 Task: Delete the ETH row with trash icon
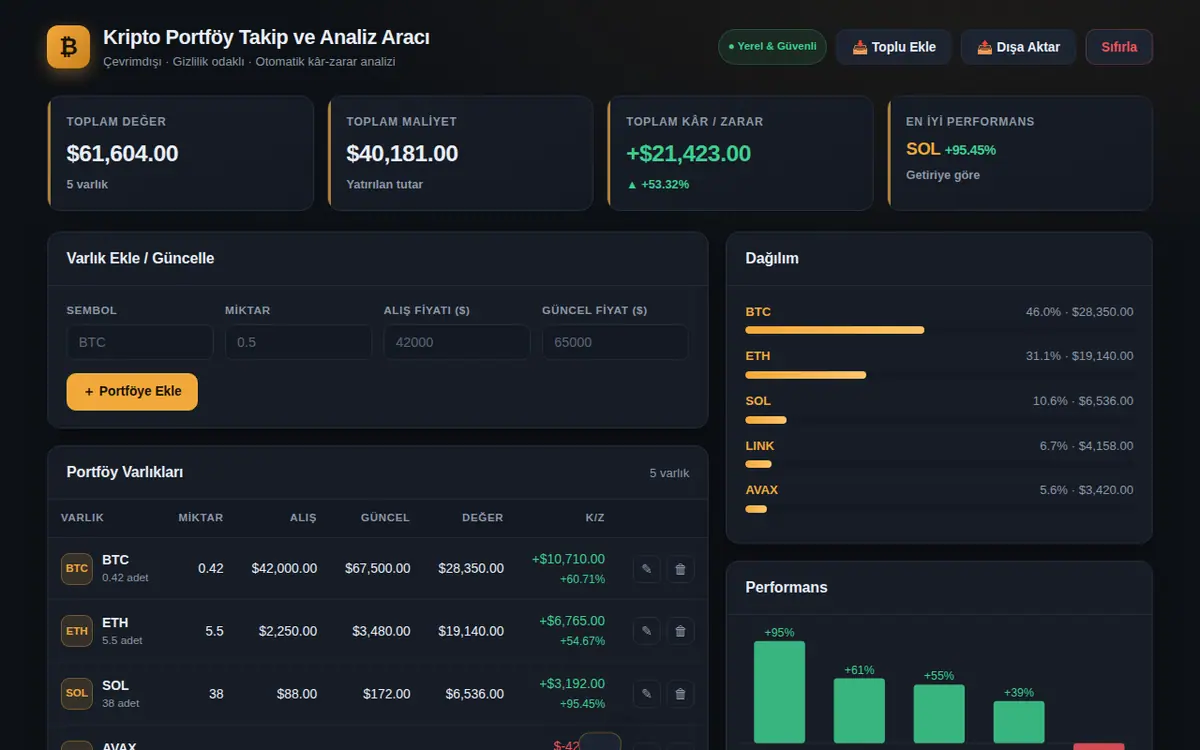[680, 631]
